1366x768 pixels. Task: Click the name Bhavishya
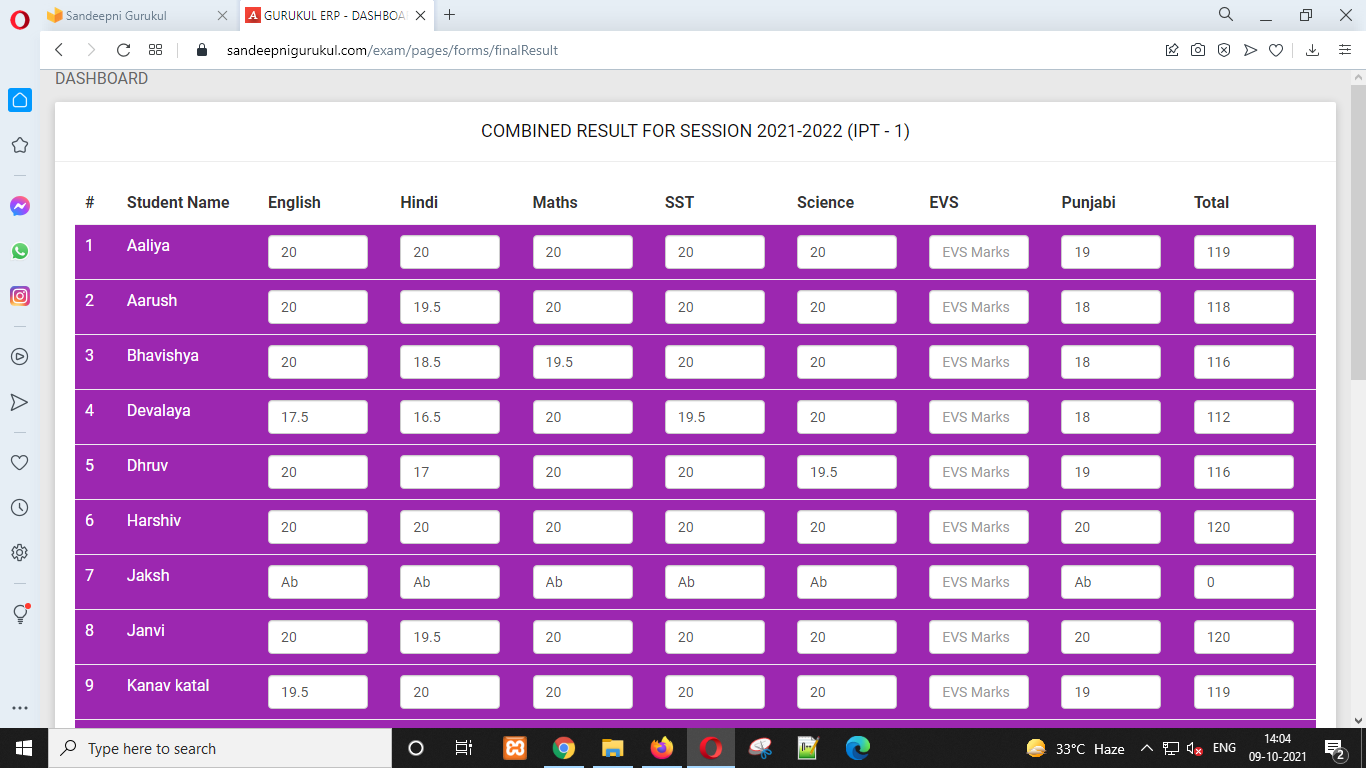pos(163,356)
